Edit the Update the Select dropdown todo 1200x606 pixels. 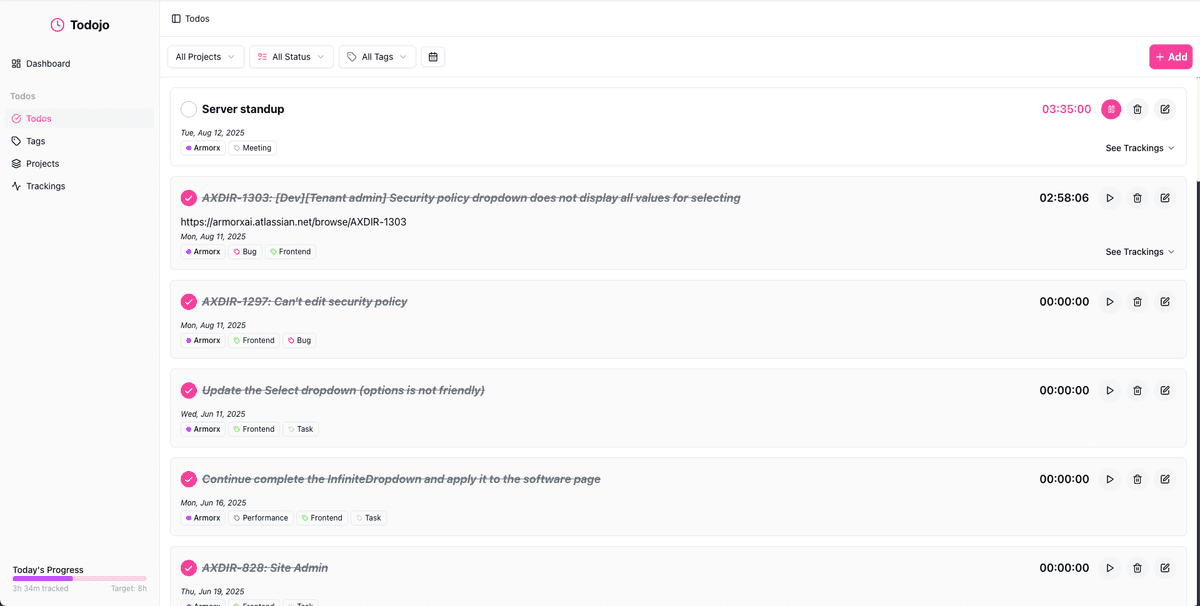[x=1165, y=391]
